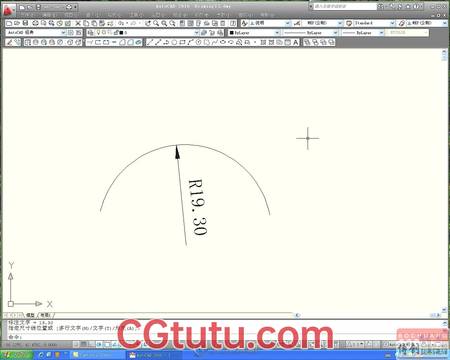Click the Windows Start button
Viewport: 450px width, 360px height.
click(17, 355)
